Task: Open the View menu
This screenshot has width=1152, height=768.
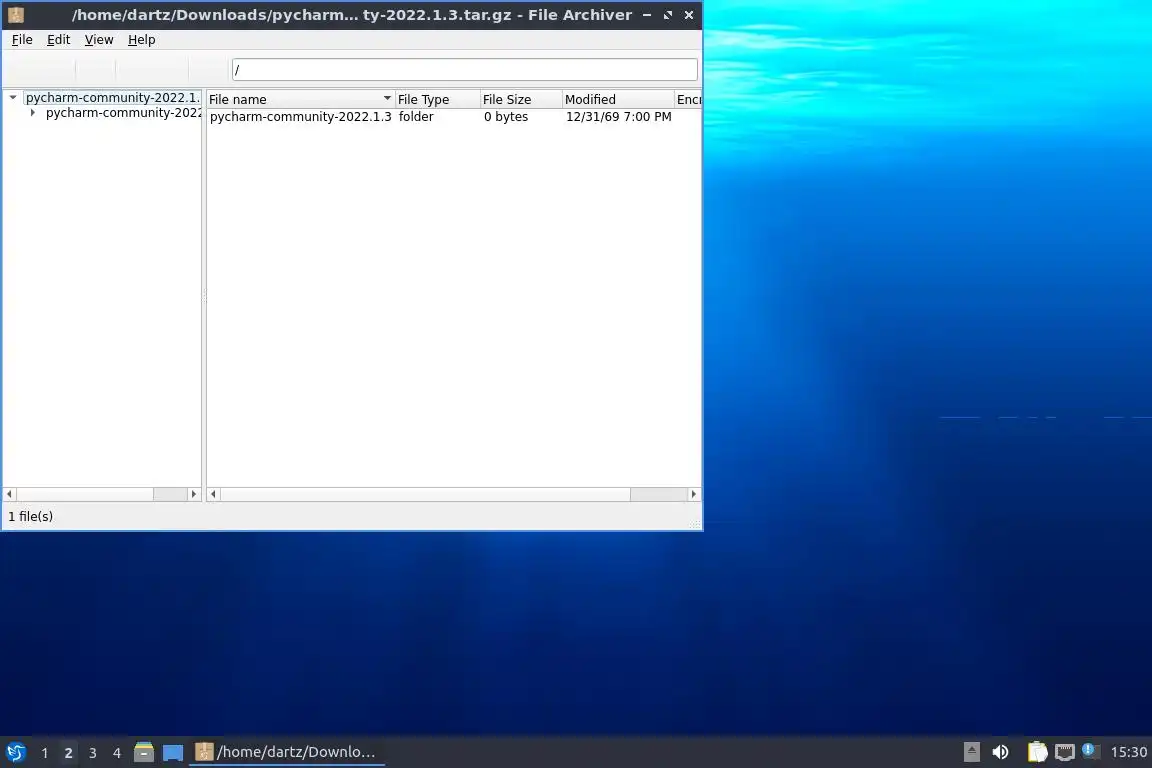Action: tap(98, 40)
